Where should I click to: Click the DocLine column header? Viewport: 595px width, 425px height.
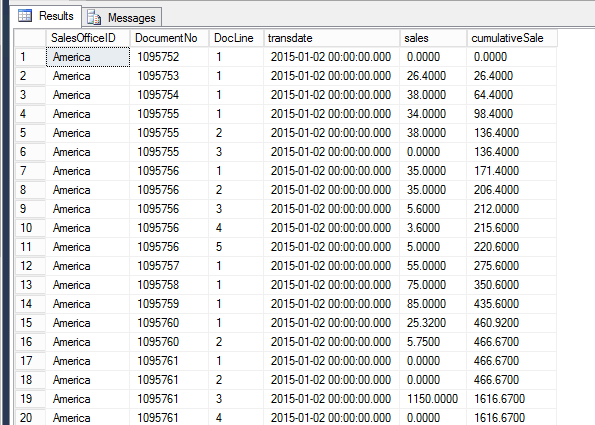(236, 38)
